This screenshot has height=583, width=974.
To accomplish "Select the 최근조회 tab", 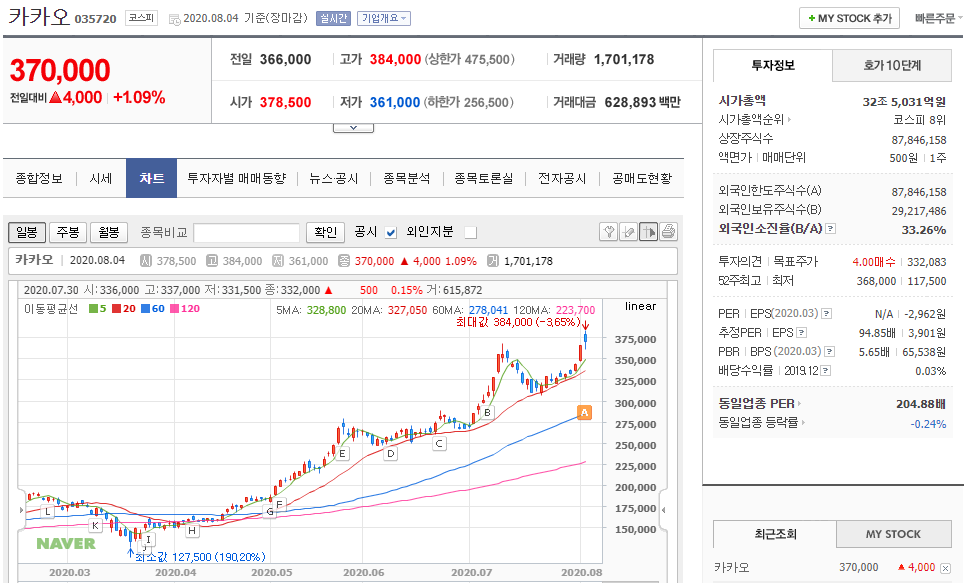I will (775, 534).
